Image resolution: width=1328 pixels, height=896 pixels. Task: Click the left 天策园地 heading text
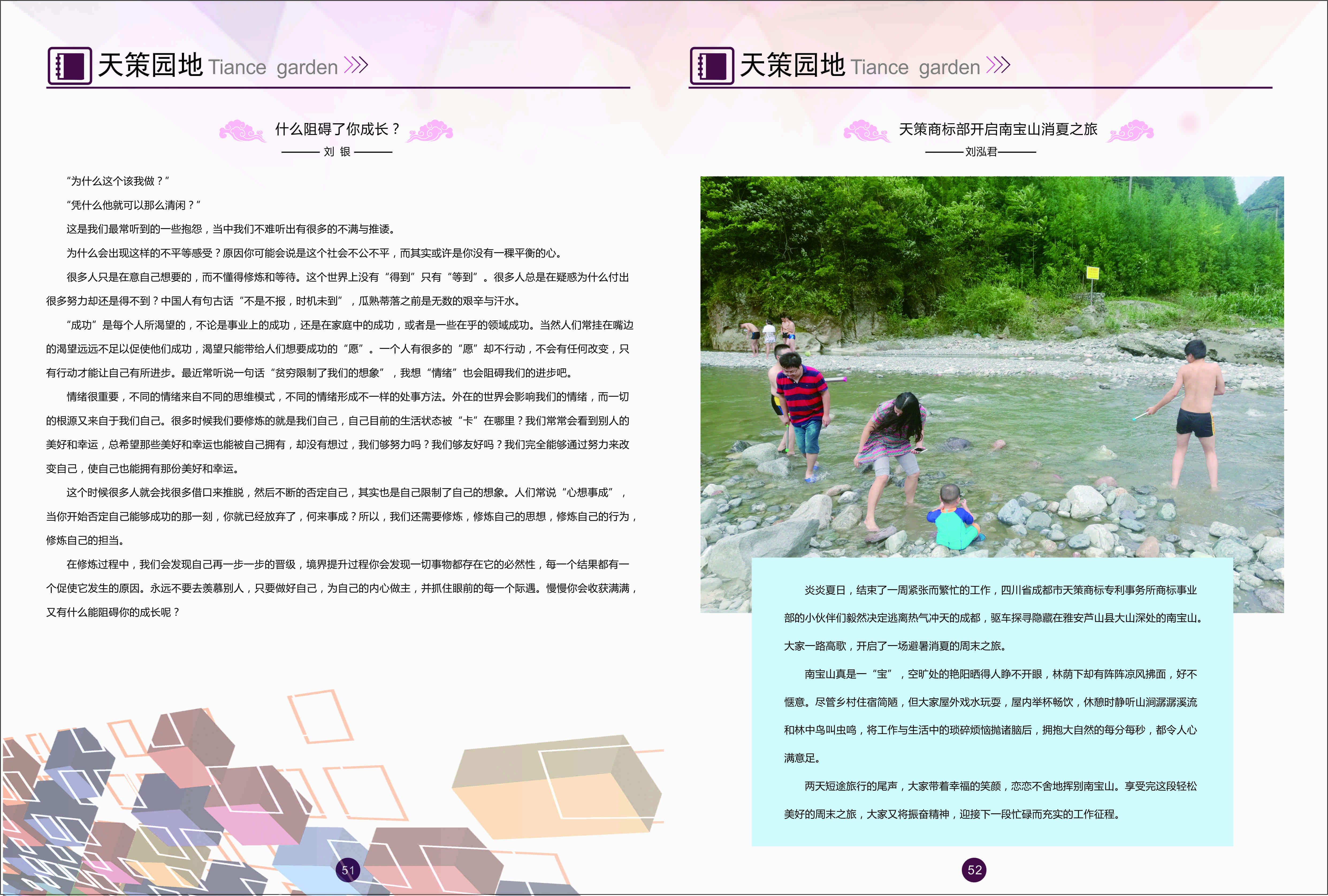(x=150, y=65)
